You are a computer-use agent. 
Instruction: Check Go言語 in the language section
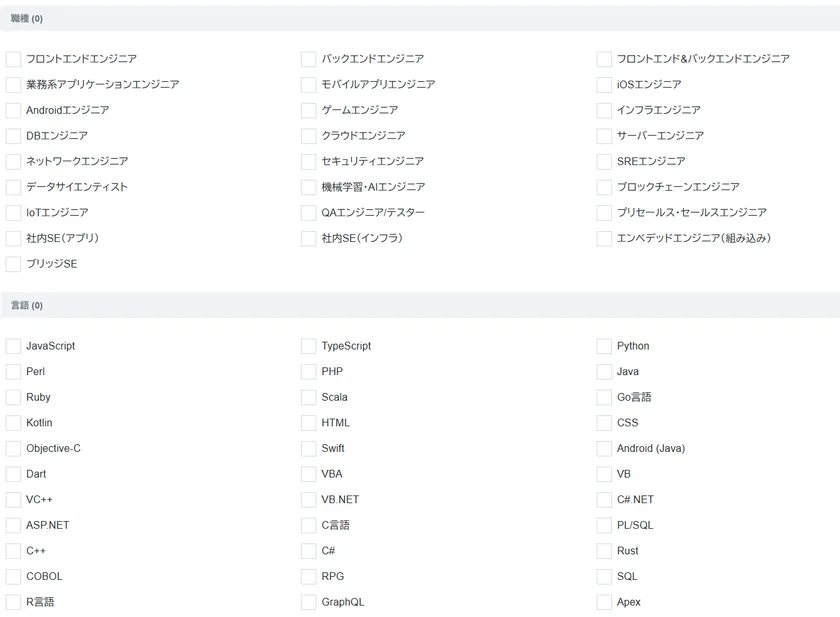[604, 397]
